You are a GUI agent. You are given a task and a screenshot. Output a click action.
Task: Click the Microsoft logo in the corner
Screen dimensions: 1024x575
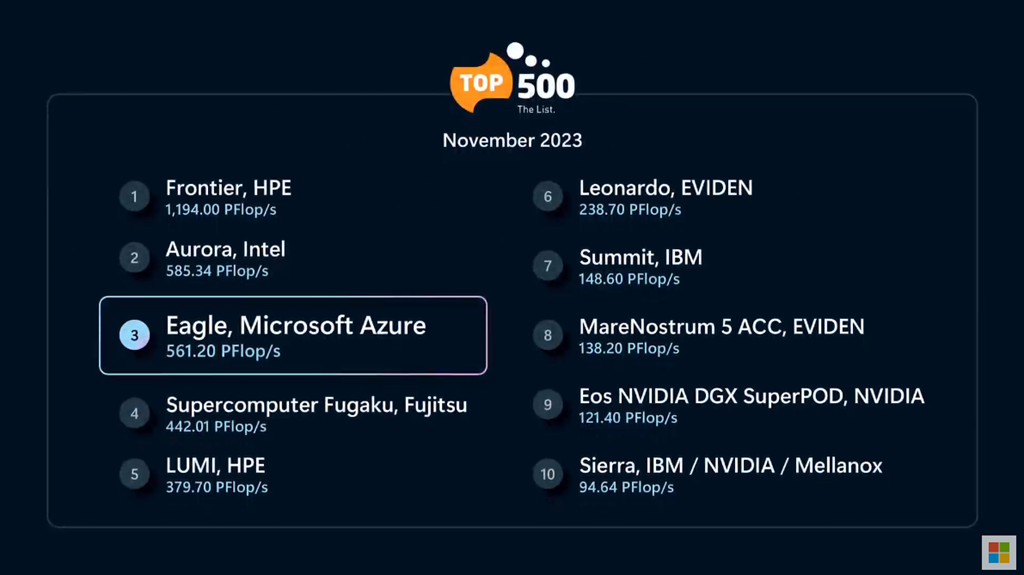coord(998,552)
